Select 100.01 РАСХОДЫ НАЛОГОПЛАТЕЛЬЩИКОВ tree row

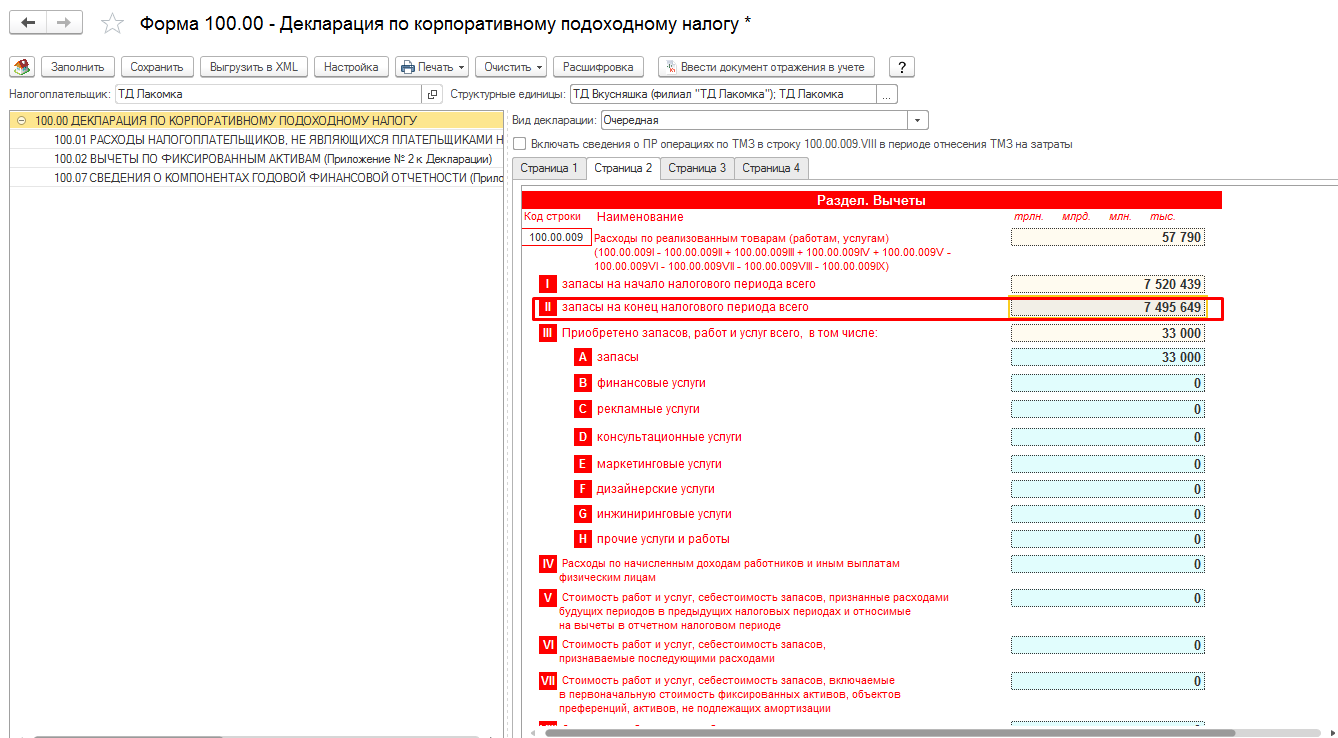point(256,140)
